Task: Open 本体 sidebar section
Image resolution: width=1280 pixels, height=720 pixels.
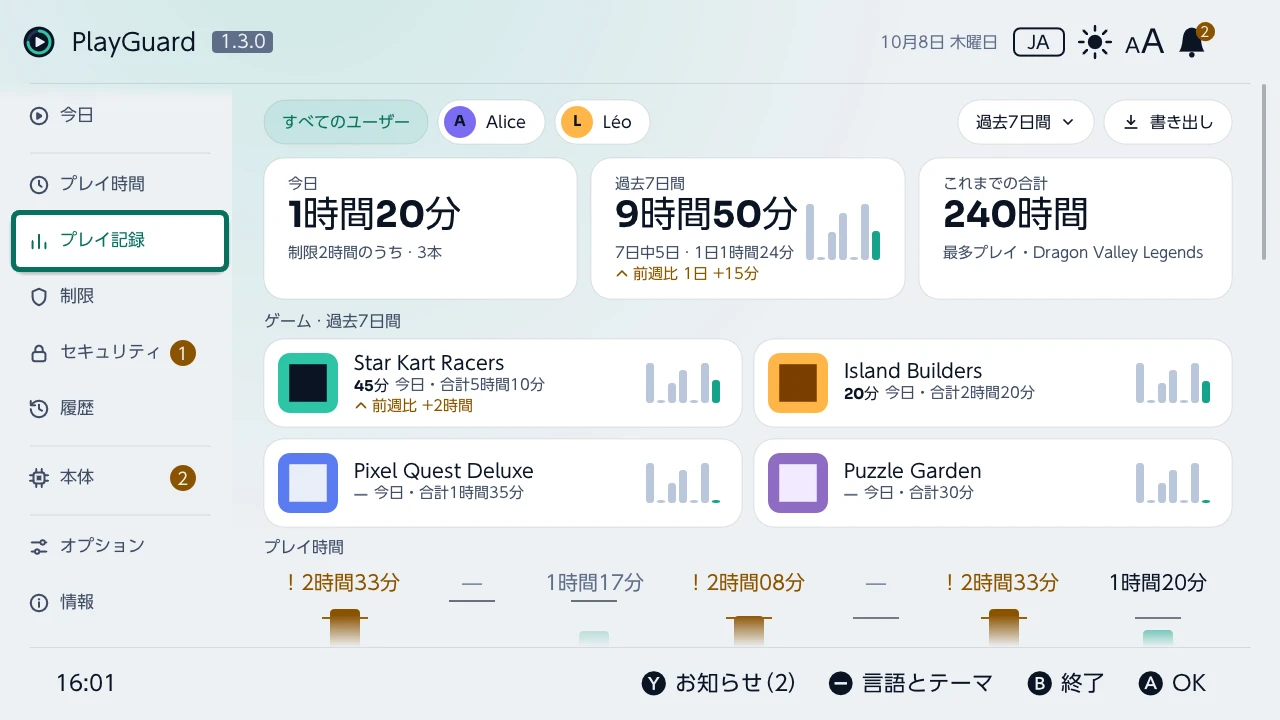Action: click(120, 477)
